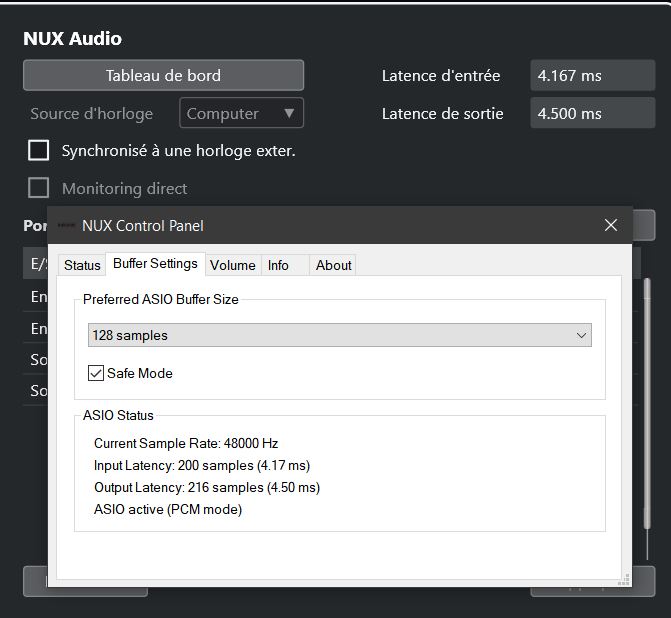This screenshot has width=671, height=618.
Task: Click the resize grip of control panel
Action: tap(624, 577)
